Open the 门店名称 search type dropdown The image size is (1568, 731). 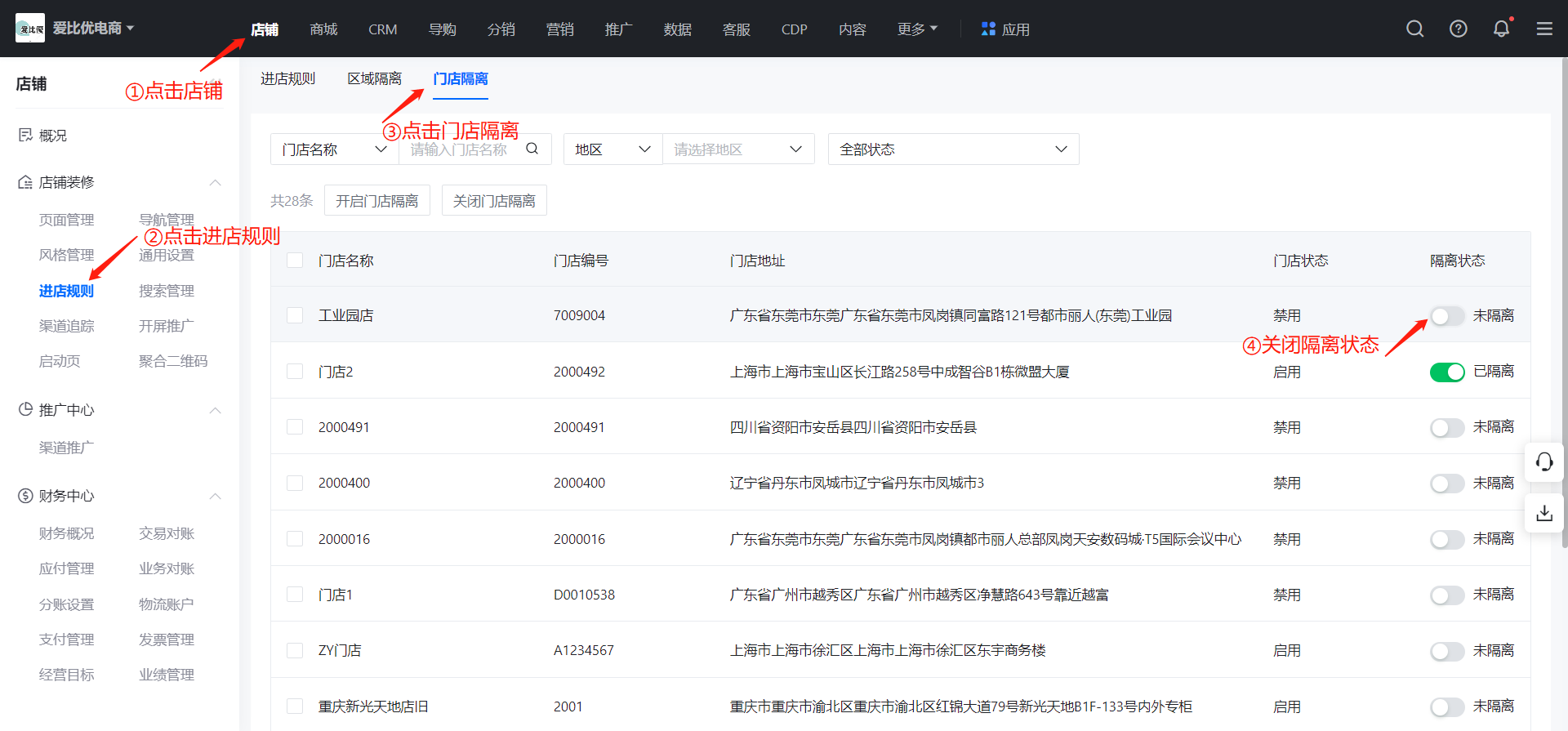(334, 149)
